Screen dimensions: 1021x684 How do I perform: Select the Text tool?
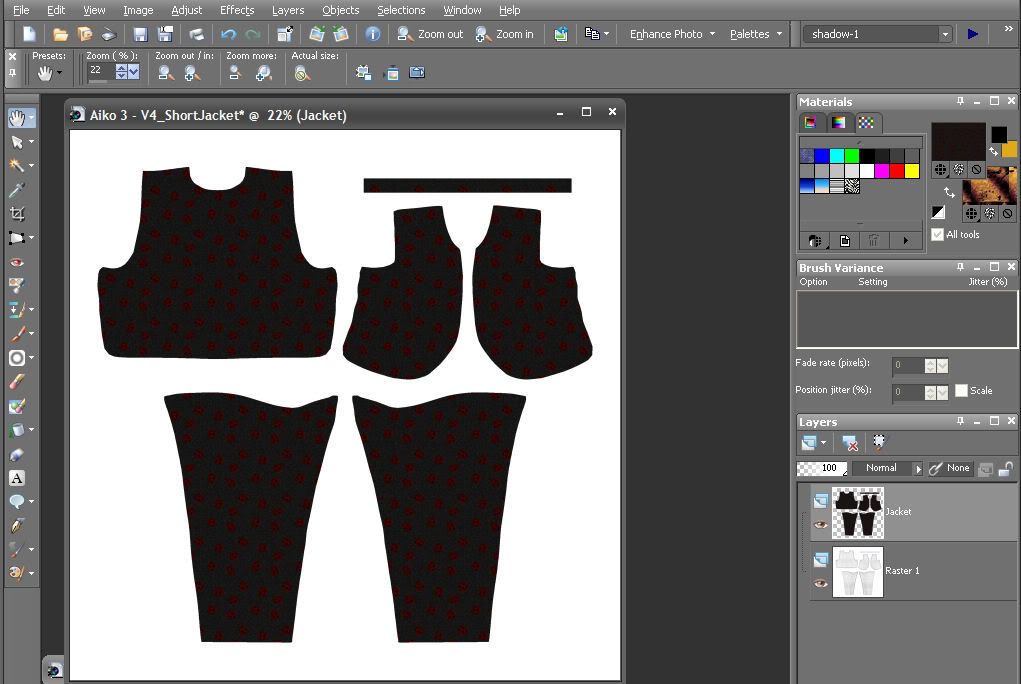pos(17,478)
